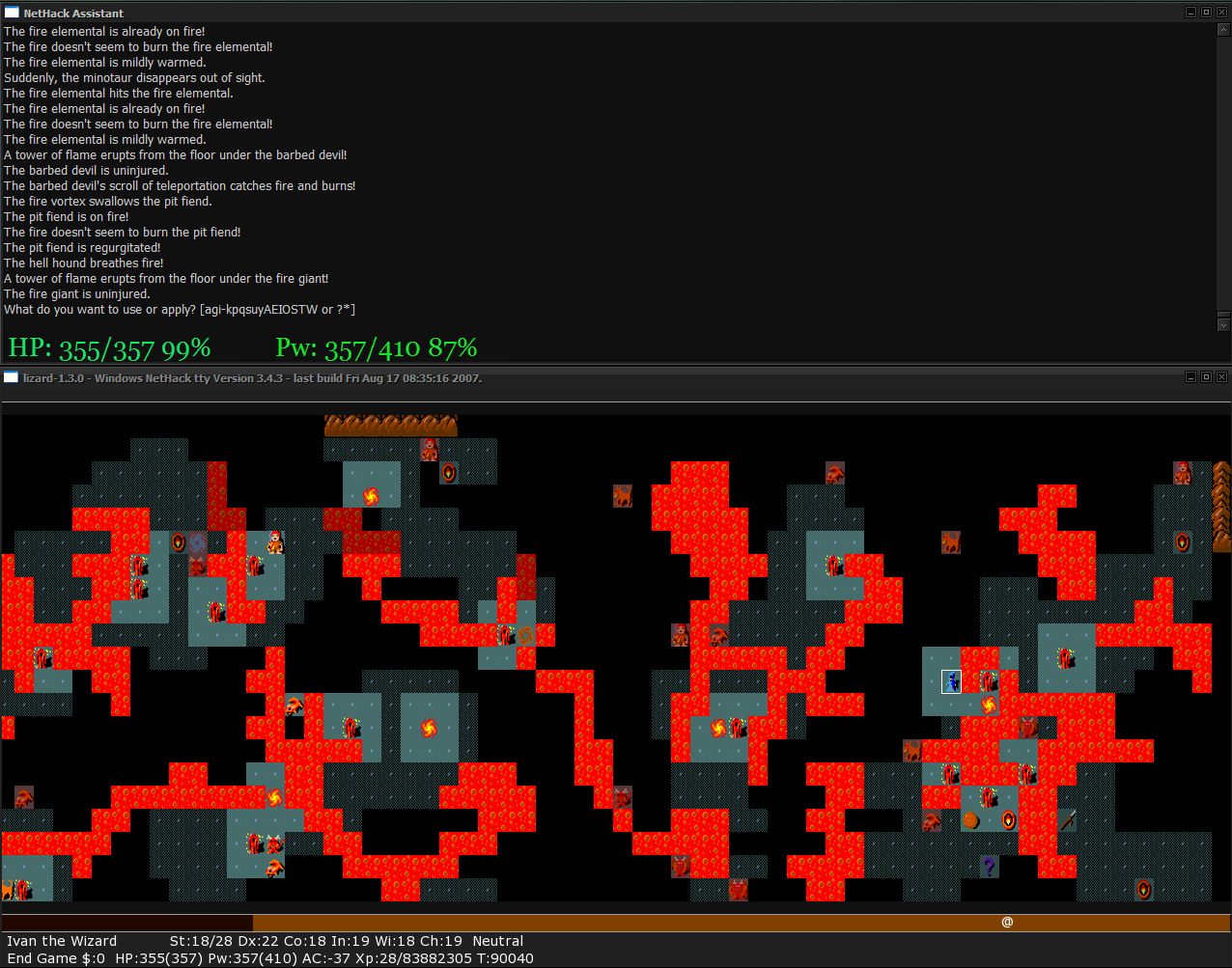Maximize the lizard-1.3.0 NetHack window

1206,377
